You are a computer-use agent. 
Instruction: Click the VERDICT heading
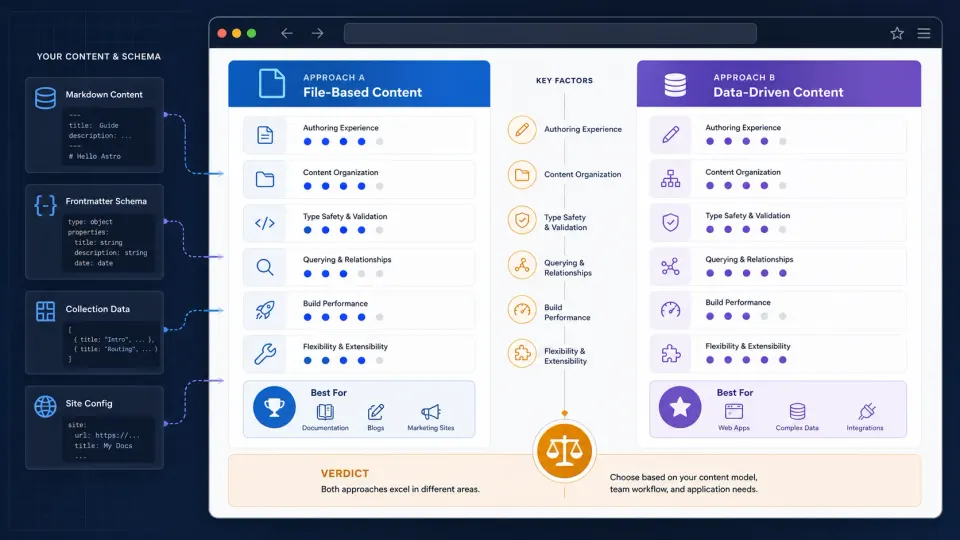click(x=345, y=473)
